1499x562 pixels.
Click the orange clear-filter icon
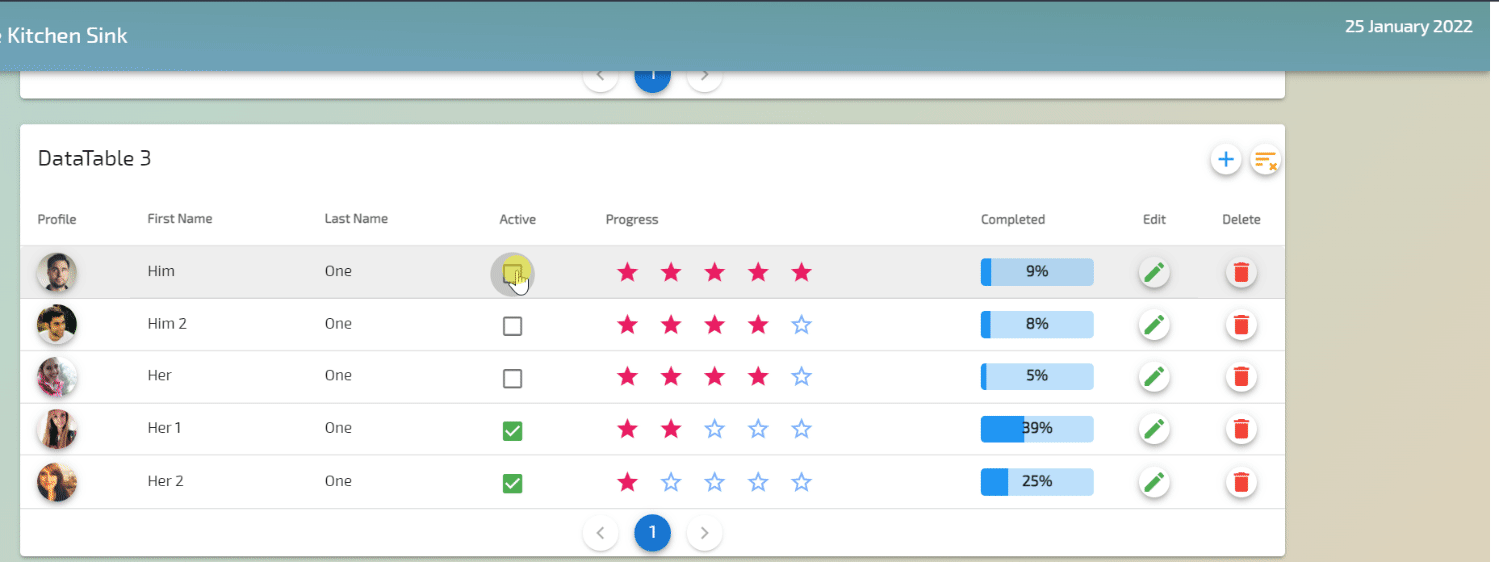tap(1266, 159)
